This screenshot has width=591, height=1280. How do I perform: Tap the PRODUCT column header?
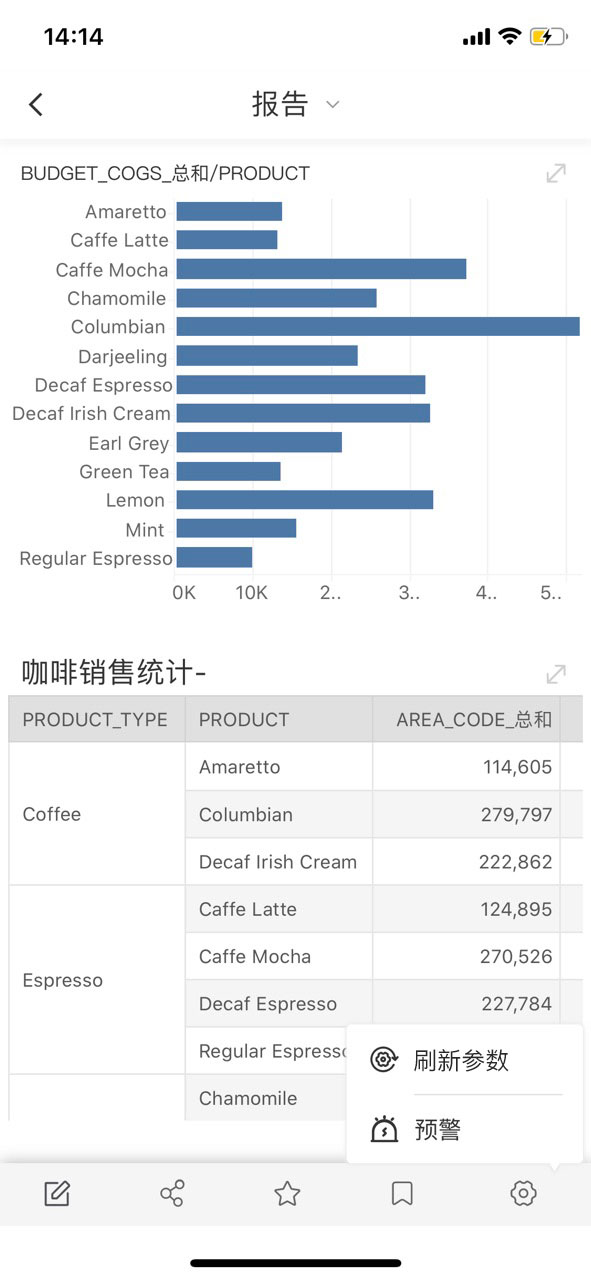pyautogui.click(x=279, y=720)
